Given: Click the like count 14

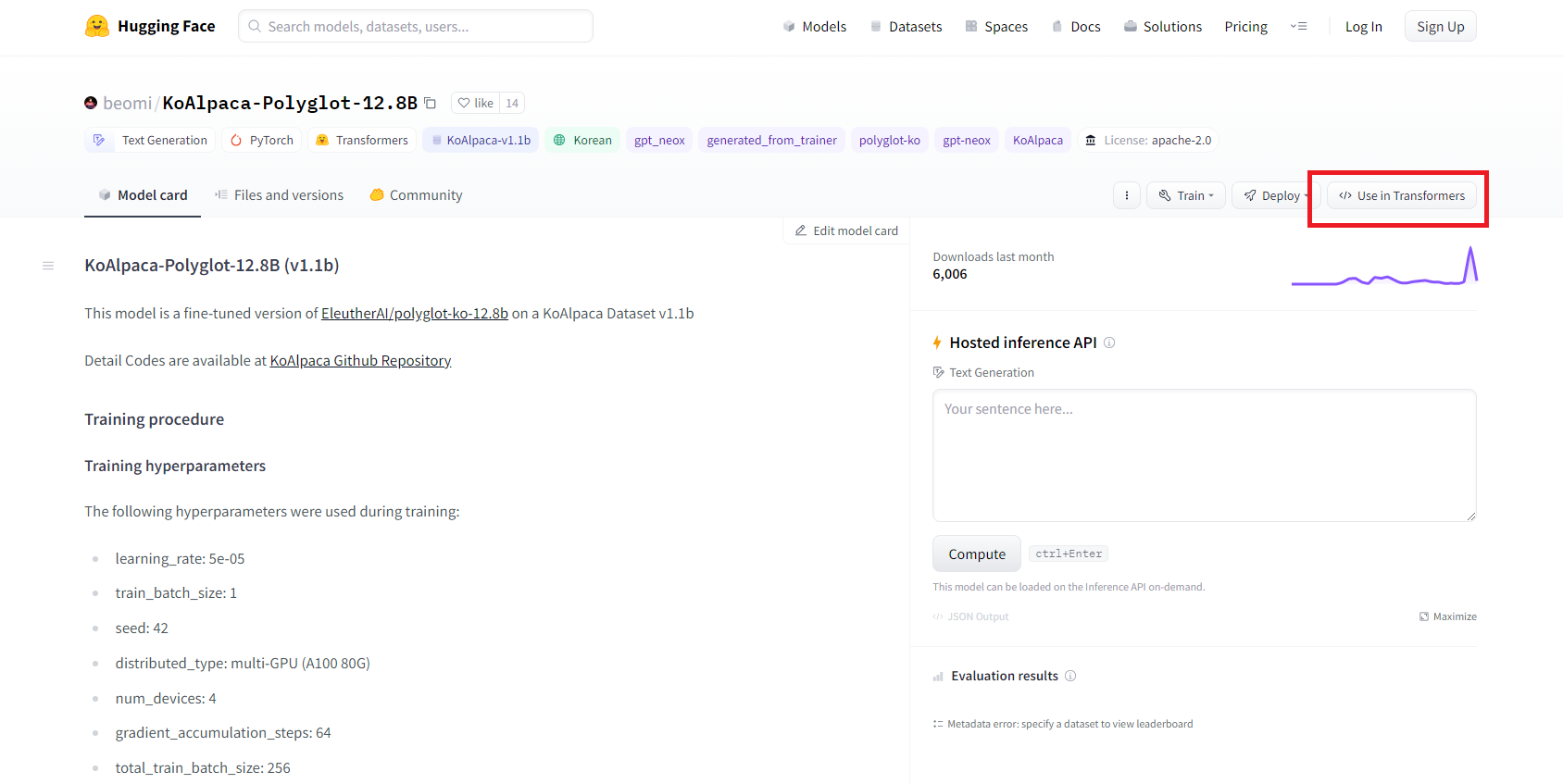Looking at the screenshot, I should click(x=512, y=103).
